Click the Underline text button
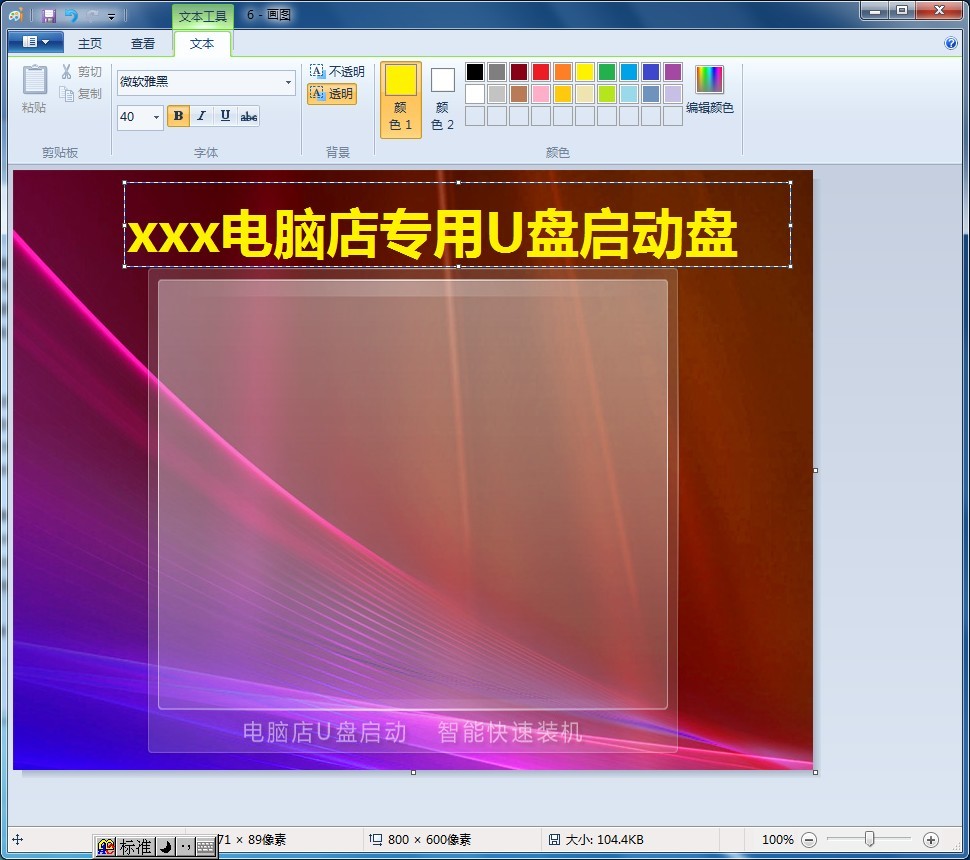970x860 pixels. pyautogui.click(x=225, y=116)
